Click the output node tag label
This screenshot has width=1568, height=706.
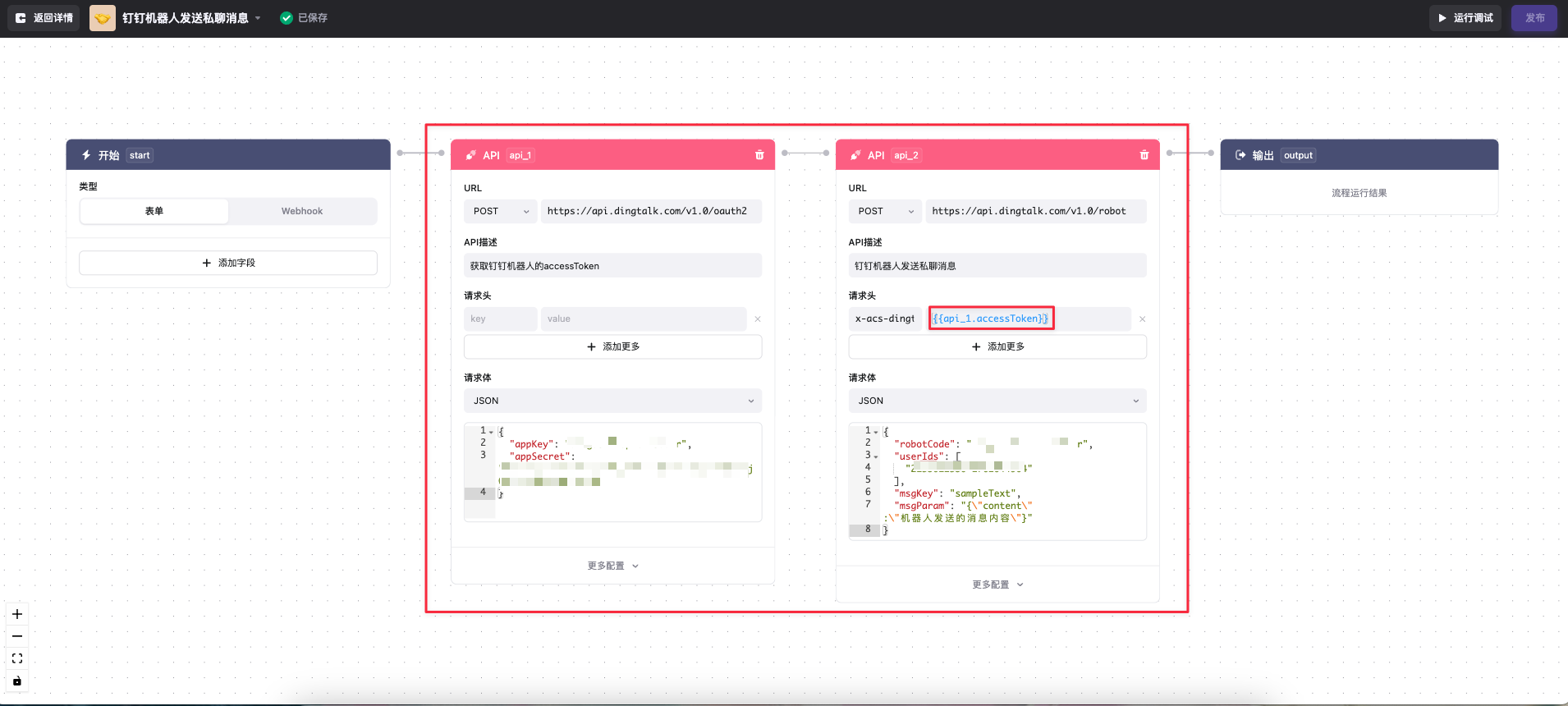point(1298,155)
